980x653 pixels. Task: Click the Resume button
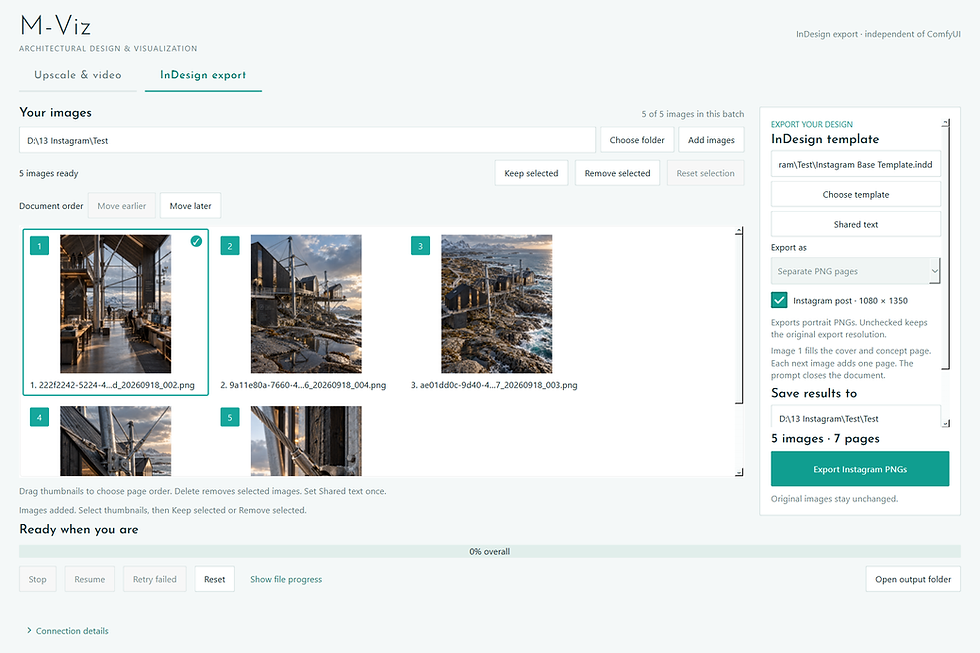click(x=89, y=579)
